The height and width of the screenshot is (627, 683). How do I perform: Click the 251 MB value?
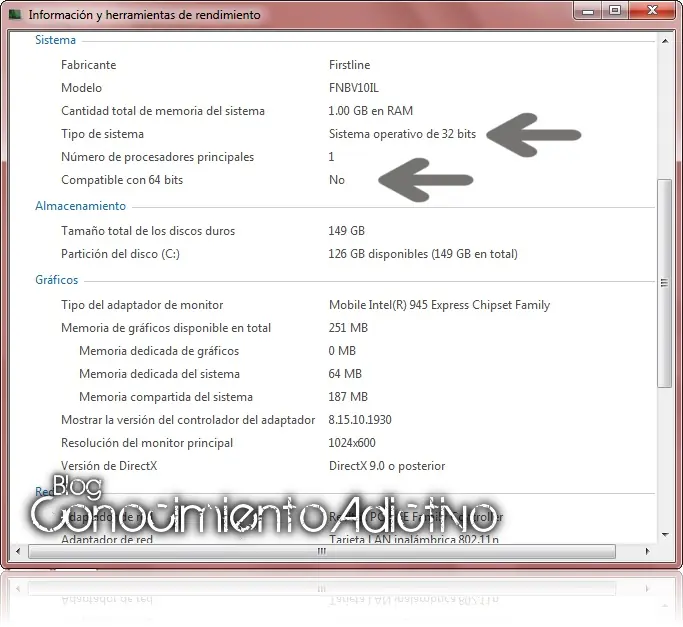[348, 328]
